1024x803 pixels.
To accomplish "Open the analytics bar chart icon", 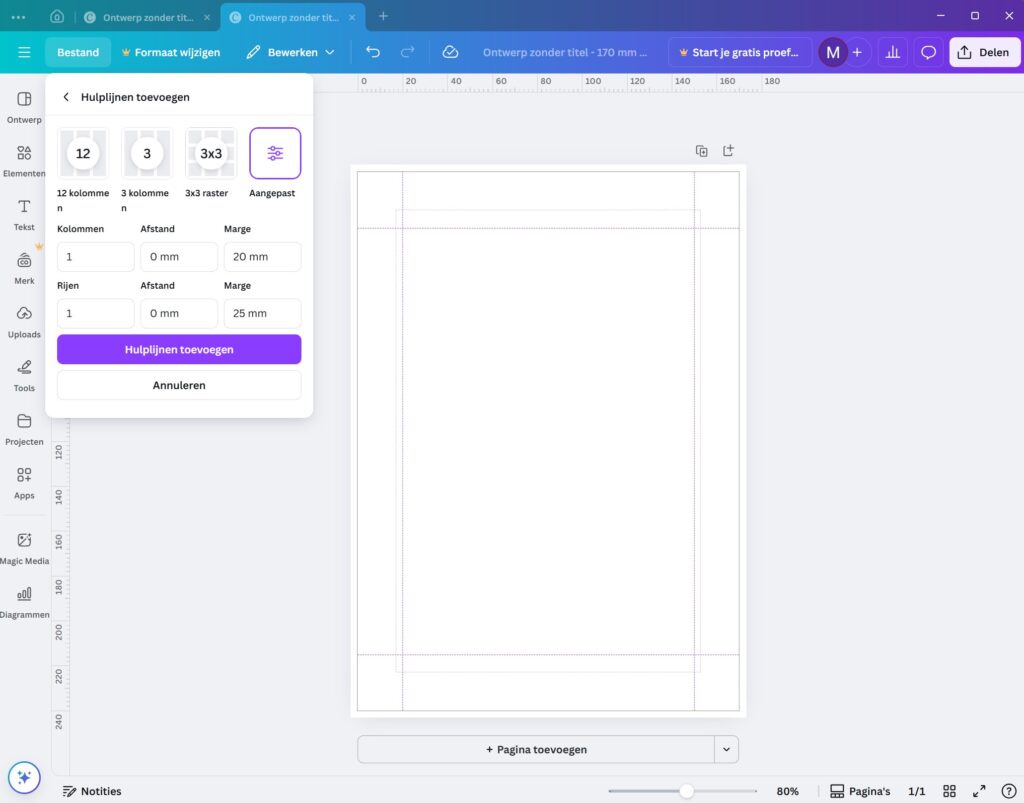I will [x=893, y=52].
